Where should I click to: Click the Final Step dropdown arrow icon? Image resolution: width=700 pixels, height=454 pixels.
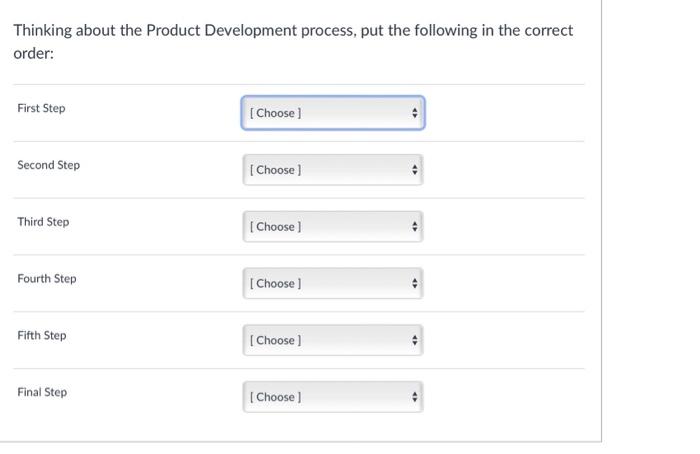point(415,398)
